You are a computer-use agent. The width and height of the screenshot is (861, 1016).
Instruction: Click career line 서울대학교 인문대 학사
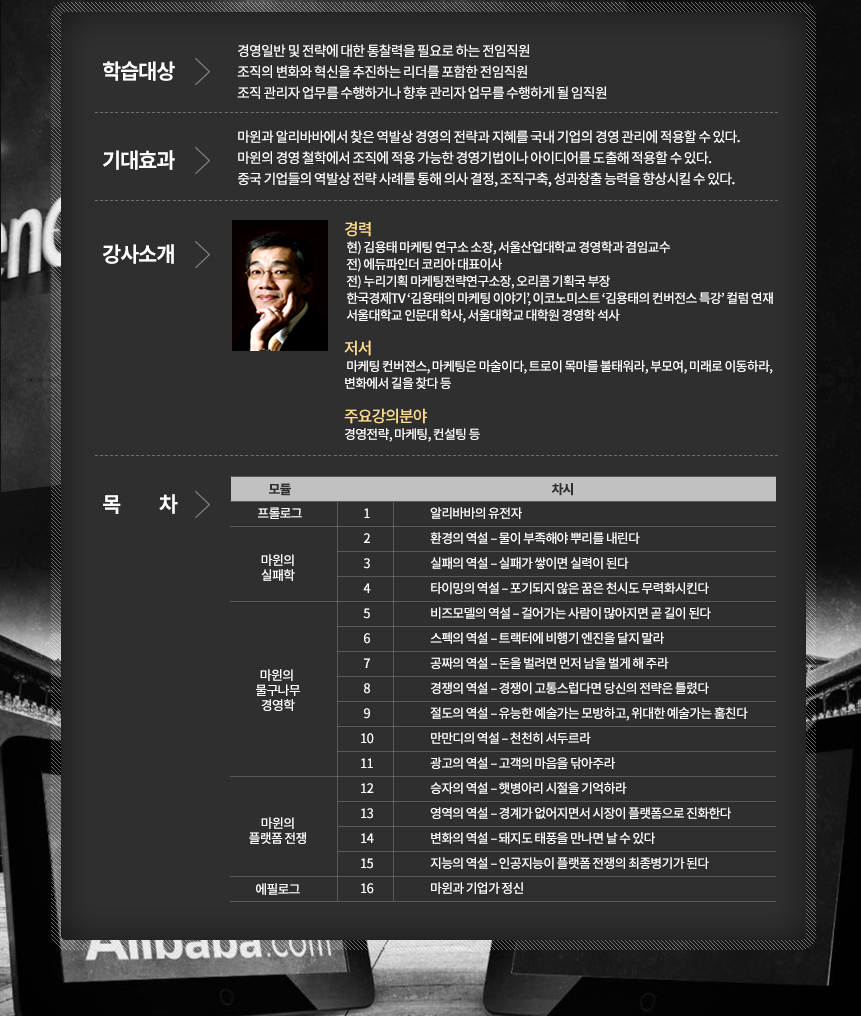tap(483, 316)
